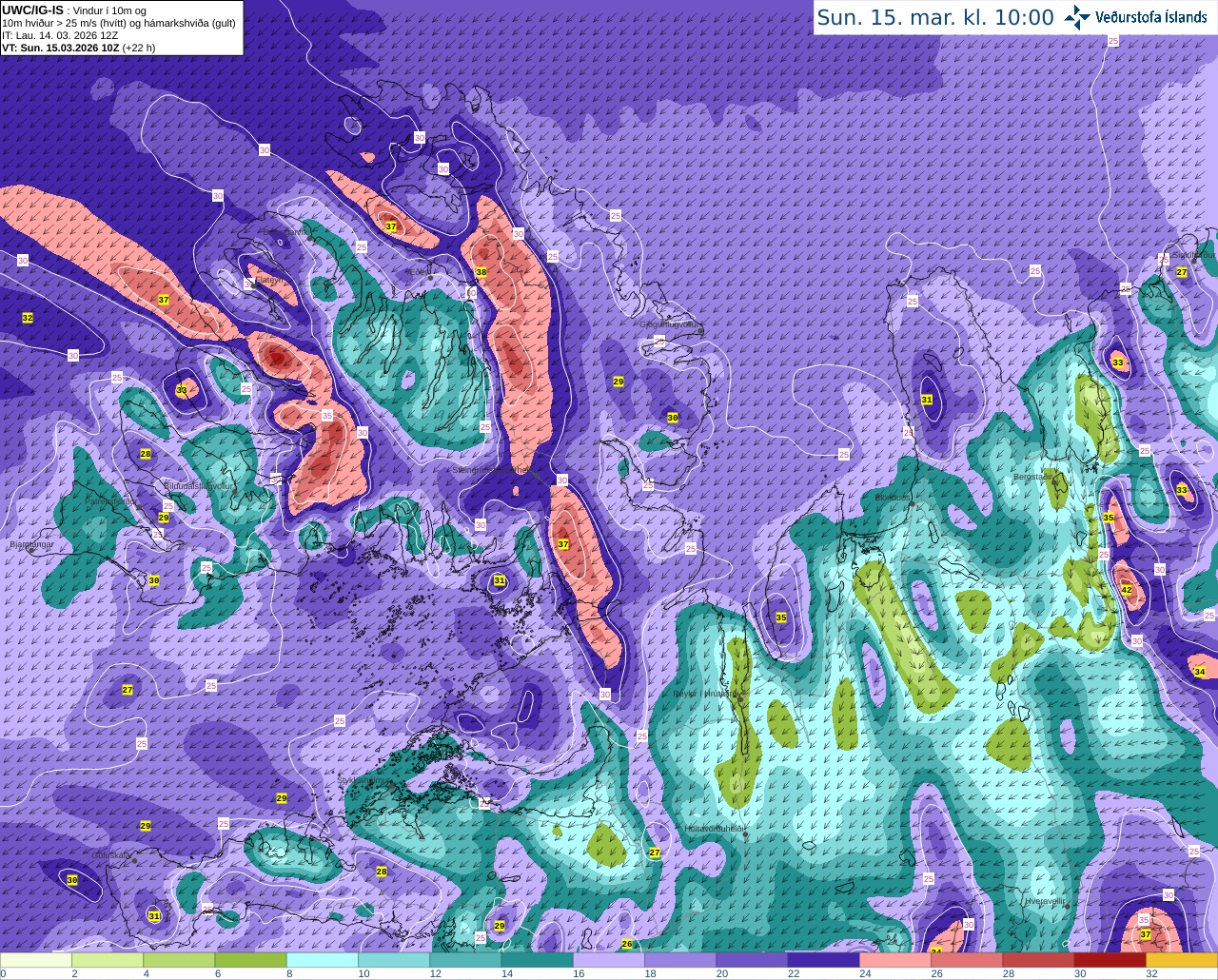
Task: Pick the red 28–30 m/s legend swatch
Action: [x=1038, y=960]
